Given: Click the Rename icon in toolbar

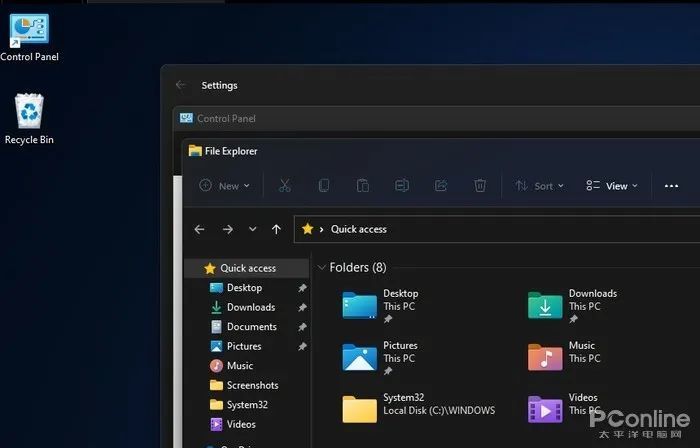Looking at the screenshot, I should tap(402, 186).
